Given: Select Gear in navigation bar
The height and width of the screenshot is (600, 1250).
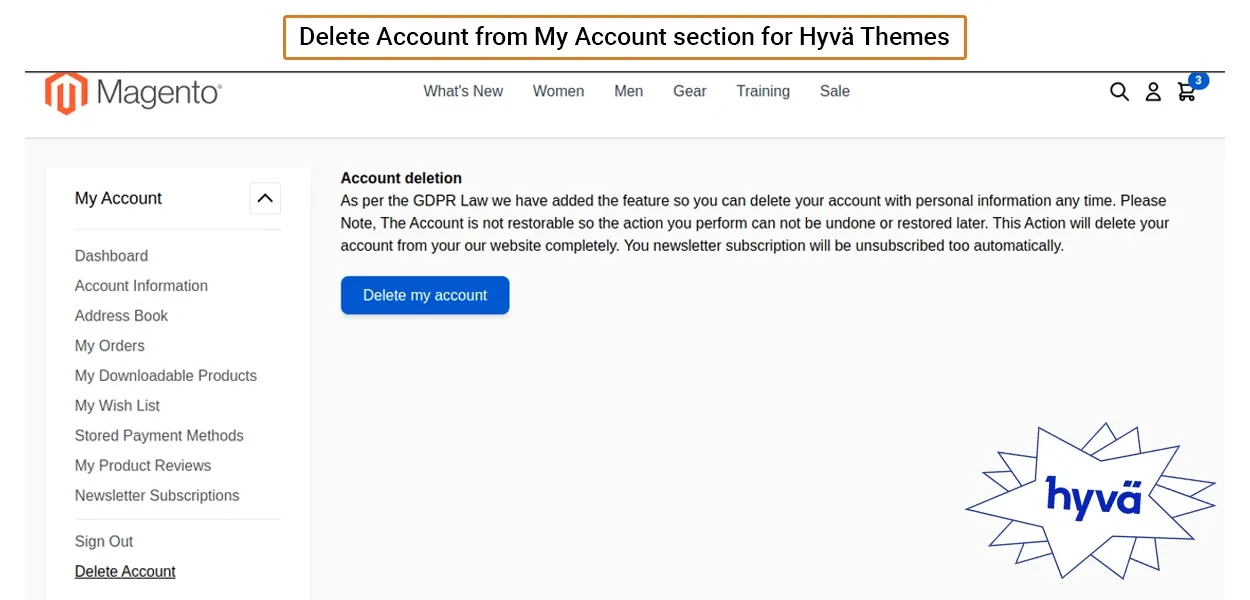Looking at the screenshot, I should tap(689, 91).
